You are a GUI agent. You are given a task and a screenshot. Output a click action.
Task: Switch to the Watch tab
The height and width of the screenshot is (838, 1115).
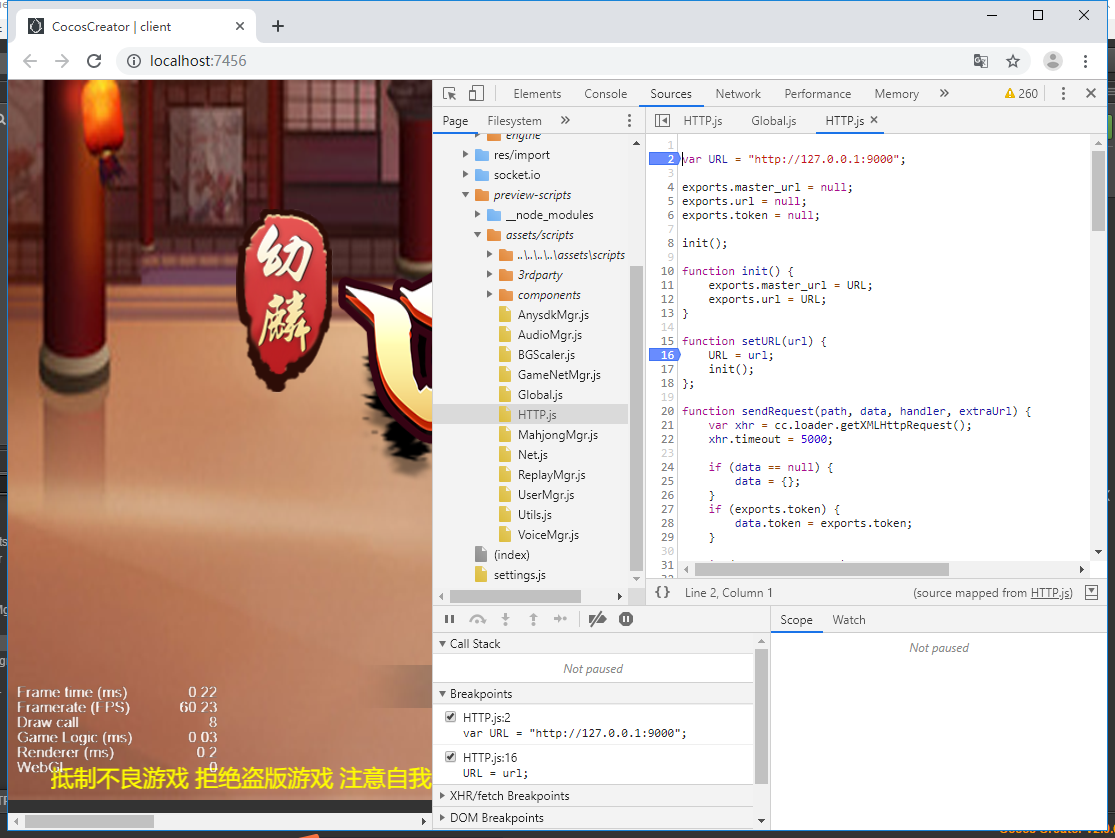point(848,620)
